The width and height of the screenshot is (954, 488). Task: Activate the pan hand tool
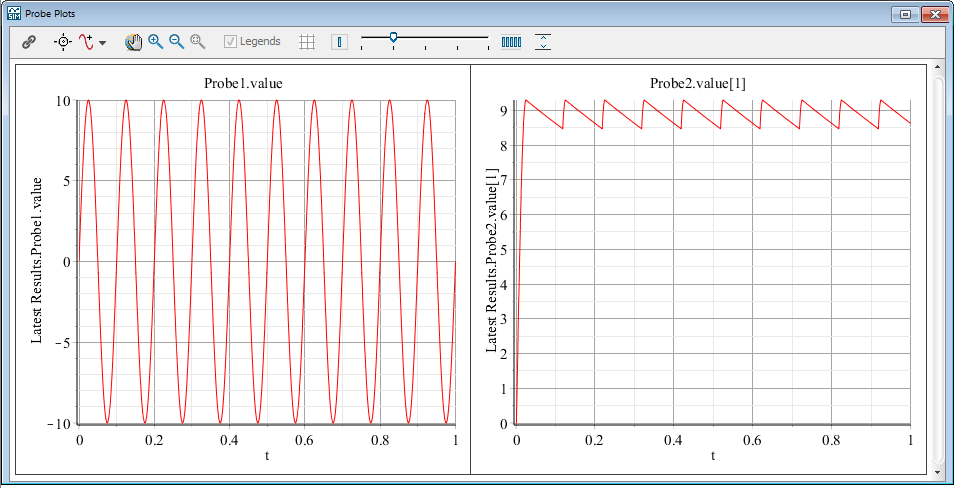tap(133, 42)
